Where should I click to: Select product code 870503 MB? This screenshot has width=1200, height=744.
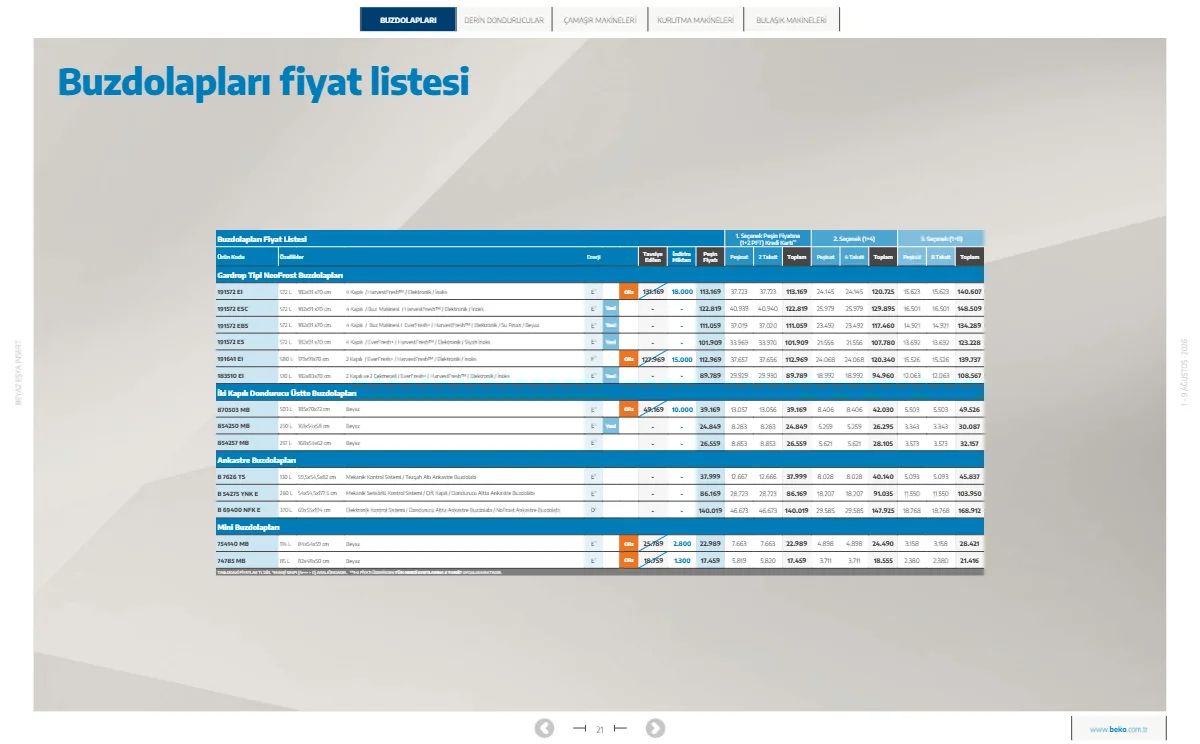(x=233, y=408)
